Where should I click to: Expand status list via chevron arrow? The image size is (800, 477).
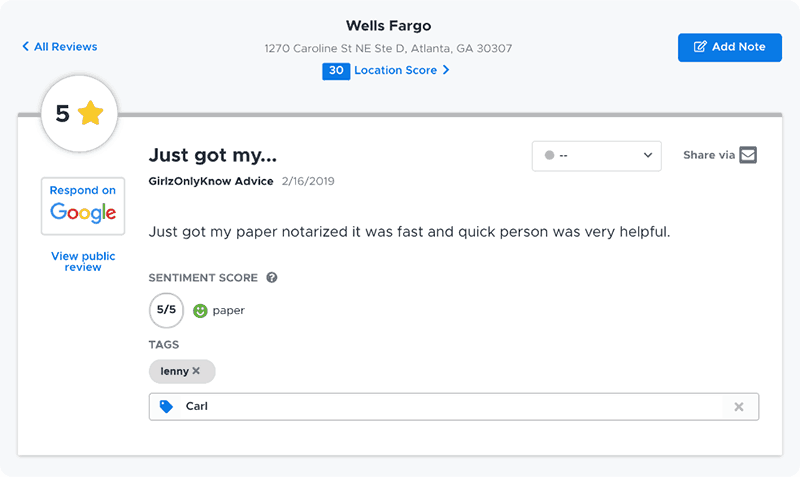[647, 155]
